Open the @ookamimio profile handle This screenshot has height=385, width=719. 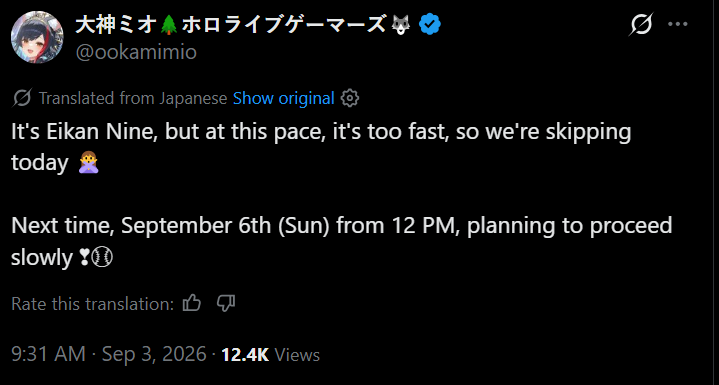[x=136, y=52]
